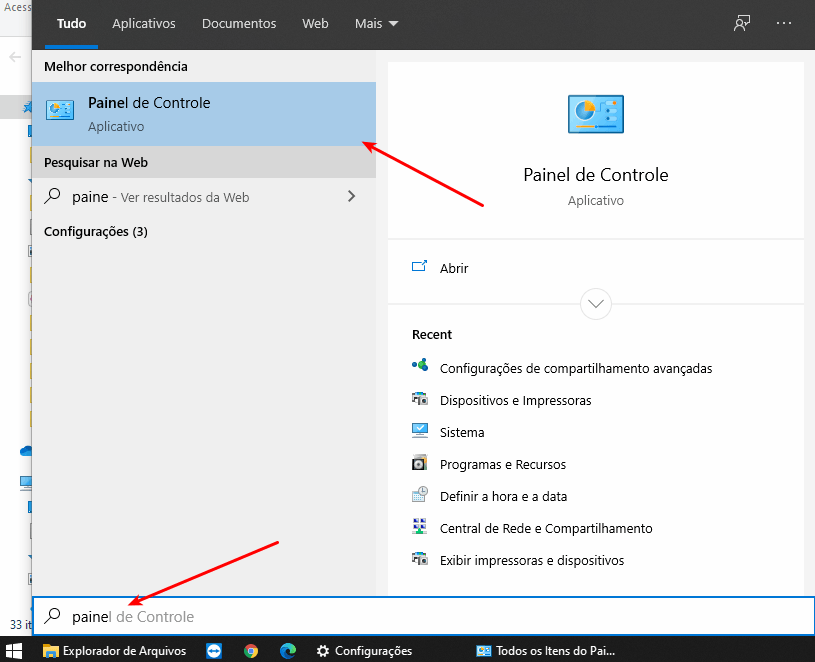
Task: Click the 'Painel de Controle' title in preview pane
Action: pos(596,175)
